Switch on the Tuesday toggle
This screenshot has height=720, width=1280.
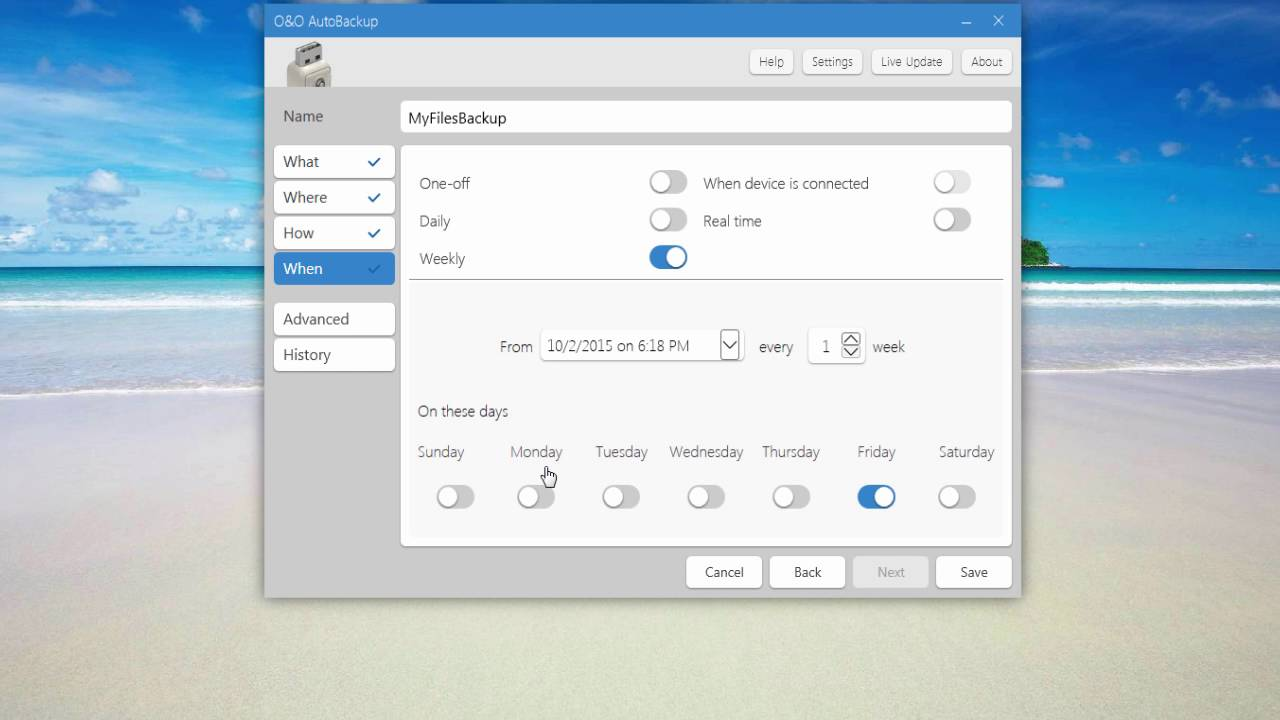[x=621, y=497]
